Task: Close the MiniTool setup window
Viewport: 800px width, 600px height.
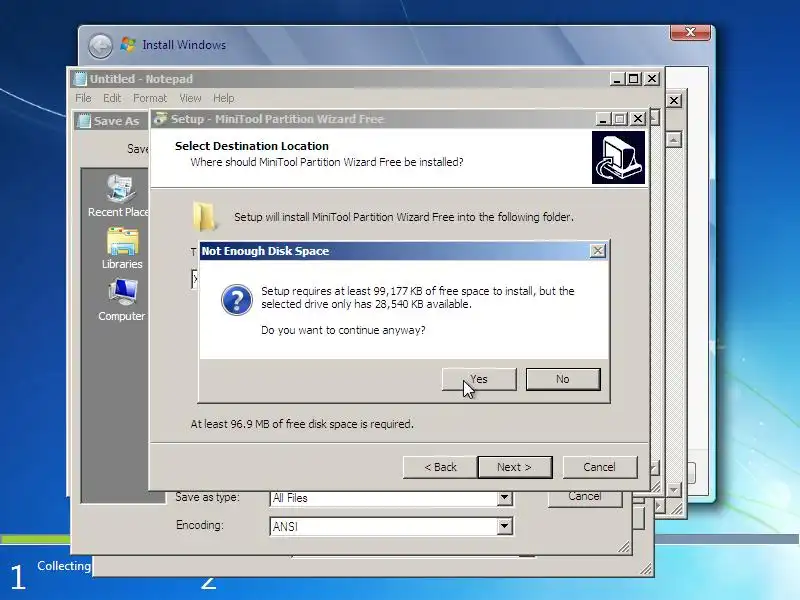Action: [x=638, y=119]
